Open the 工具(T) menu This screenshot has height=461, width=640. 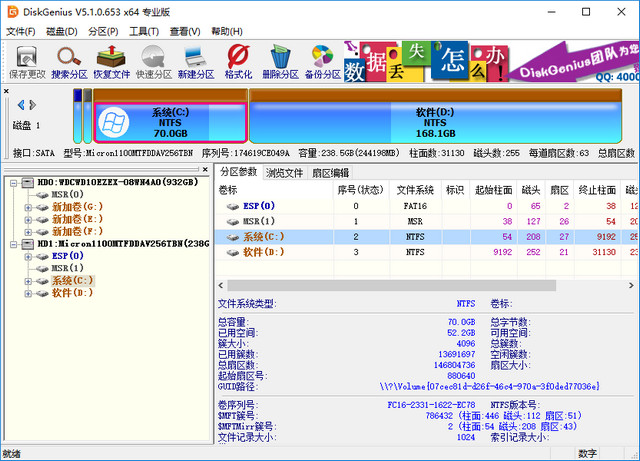(x=144, y=31)
